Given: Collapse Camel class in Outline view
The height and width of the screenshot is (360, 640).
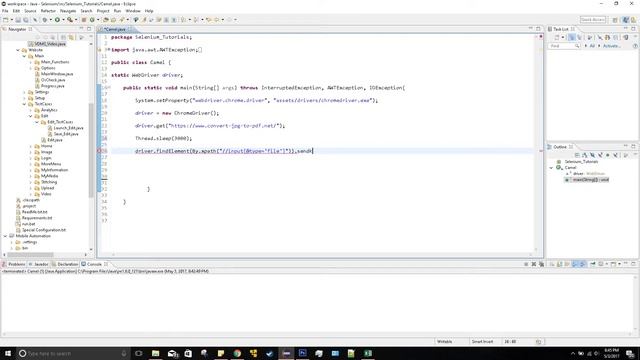Looking at the screenshot, I should [x=551, y=168].
